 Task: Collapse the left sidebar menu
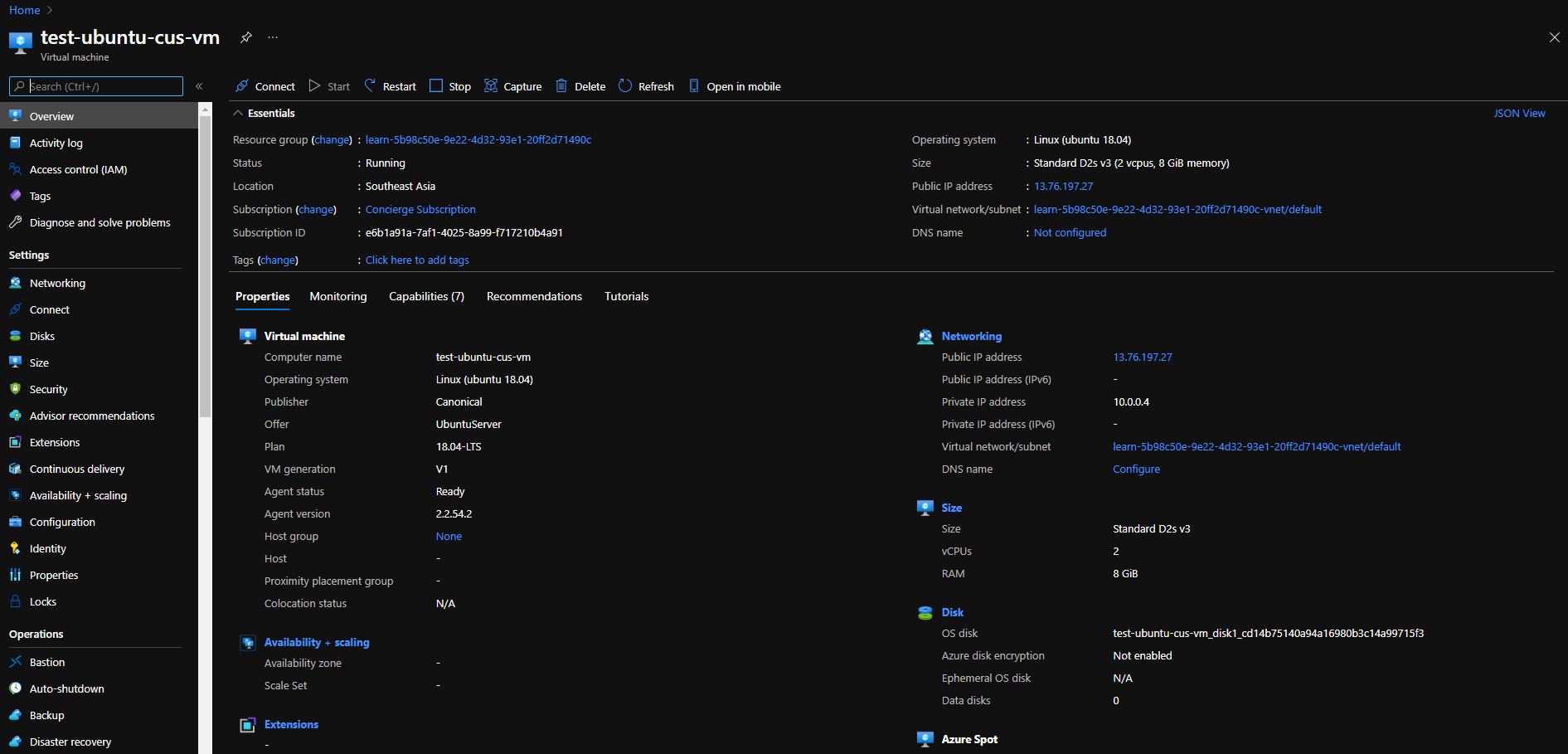[199, 86]
